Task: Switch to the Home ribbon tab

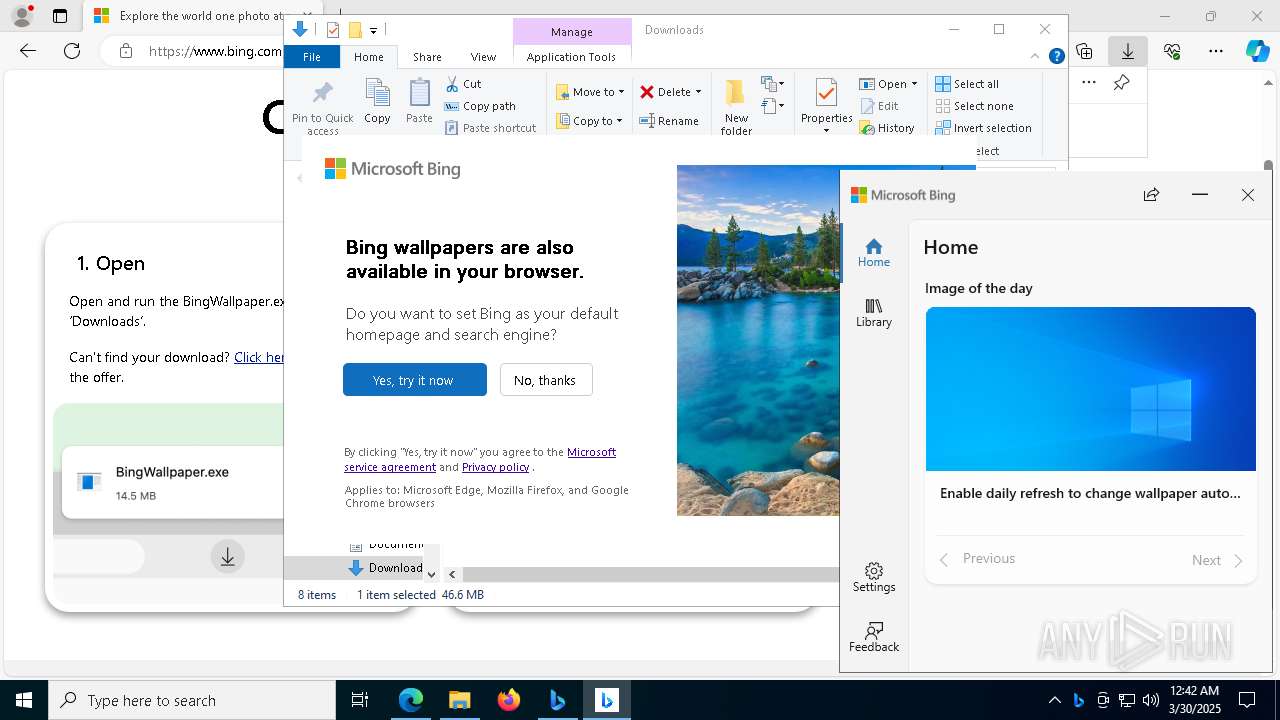Action: (368, 57)
